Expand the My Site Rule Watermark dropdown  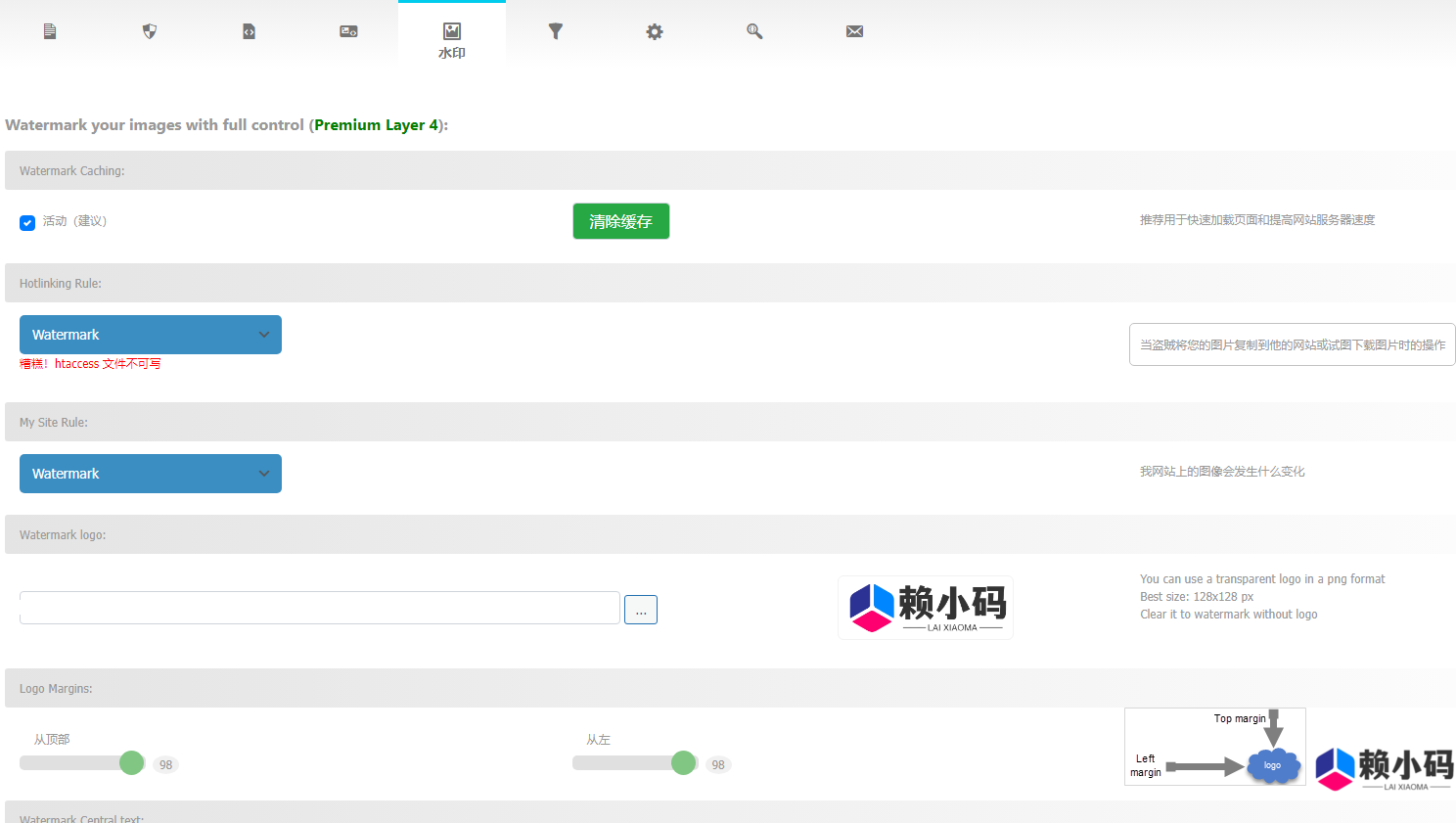(x=151, y=474)
